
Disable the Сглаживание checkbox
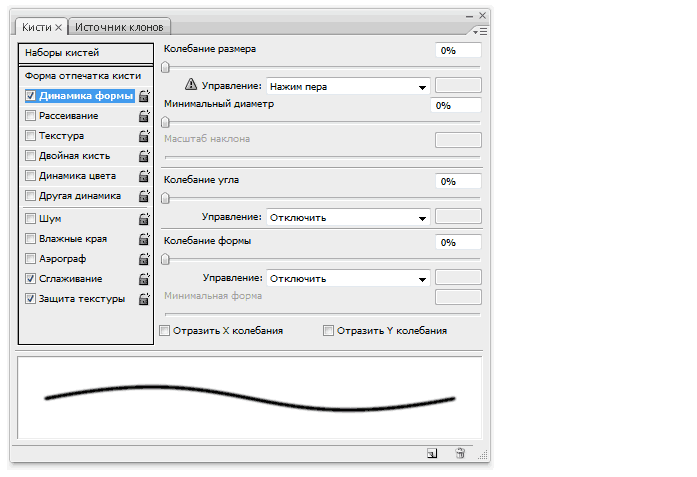(31, 279)
